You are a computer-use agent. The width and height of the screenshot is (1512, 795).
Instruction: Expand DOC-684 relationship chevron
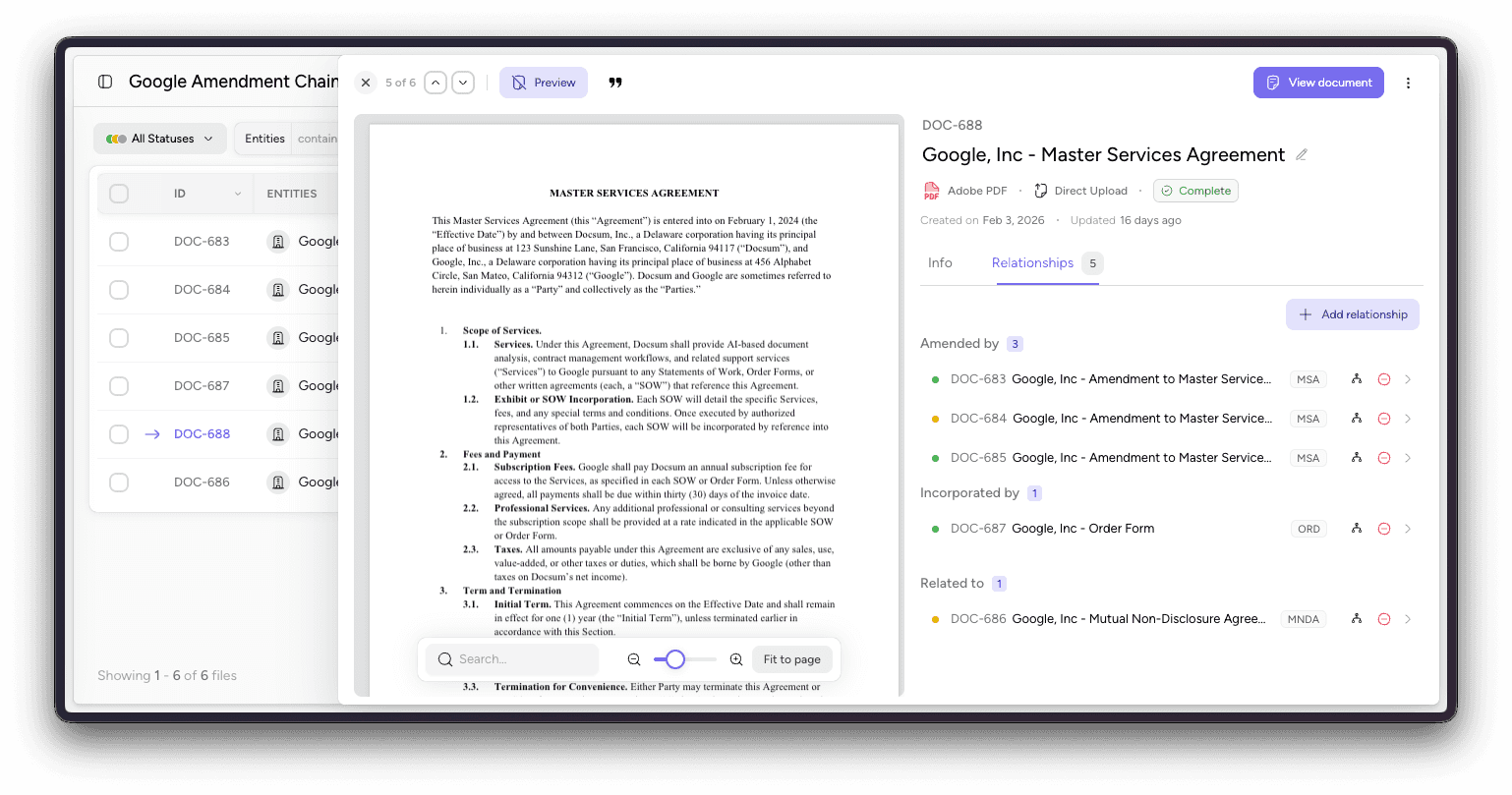click(1408, 419)
